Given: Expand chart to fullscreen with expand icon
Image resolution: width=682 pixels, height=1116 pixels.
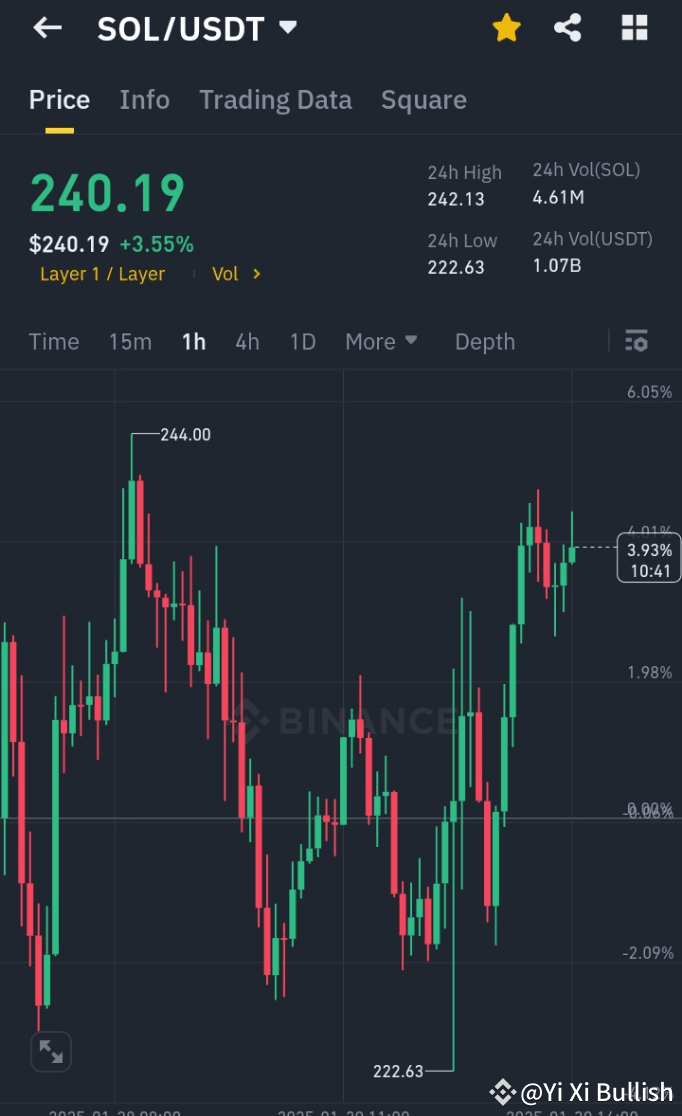Looking at the screenshot, I should point(51,1051).
